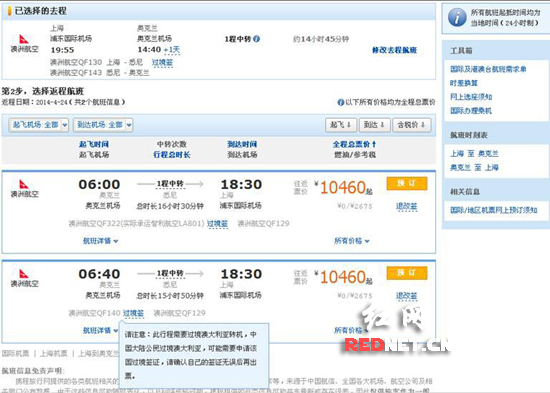Click the ¥10460 price of the 06:40 flight

point(344,277)
